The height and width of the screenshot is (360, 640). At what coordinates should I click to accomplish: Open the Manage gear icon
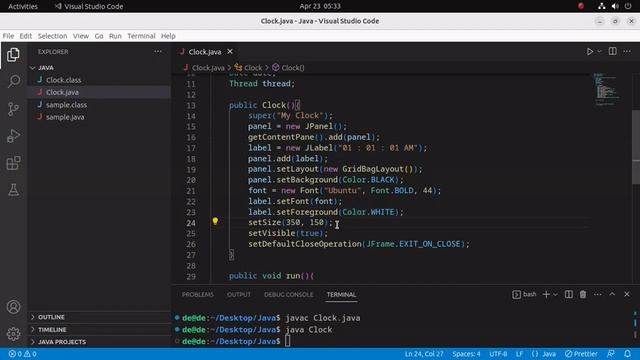pyautogui.click(x=13, y=333)
